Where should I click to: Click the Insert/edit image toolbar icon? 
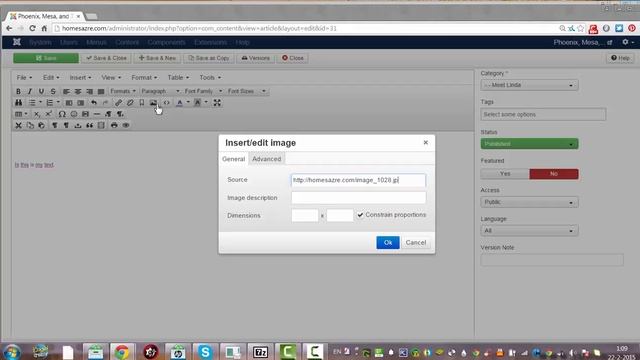pos(153,103)
